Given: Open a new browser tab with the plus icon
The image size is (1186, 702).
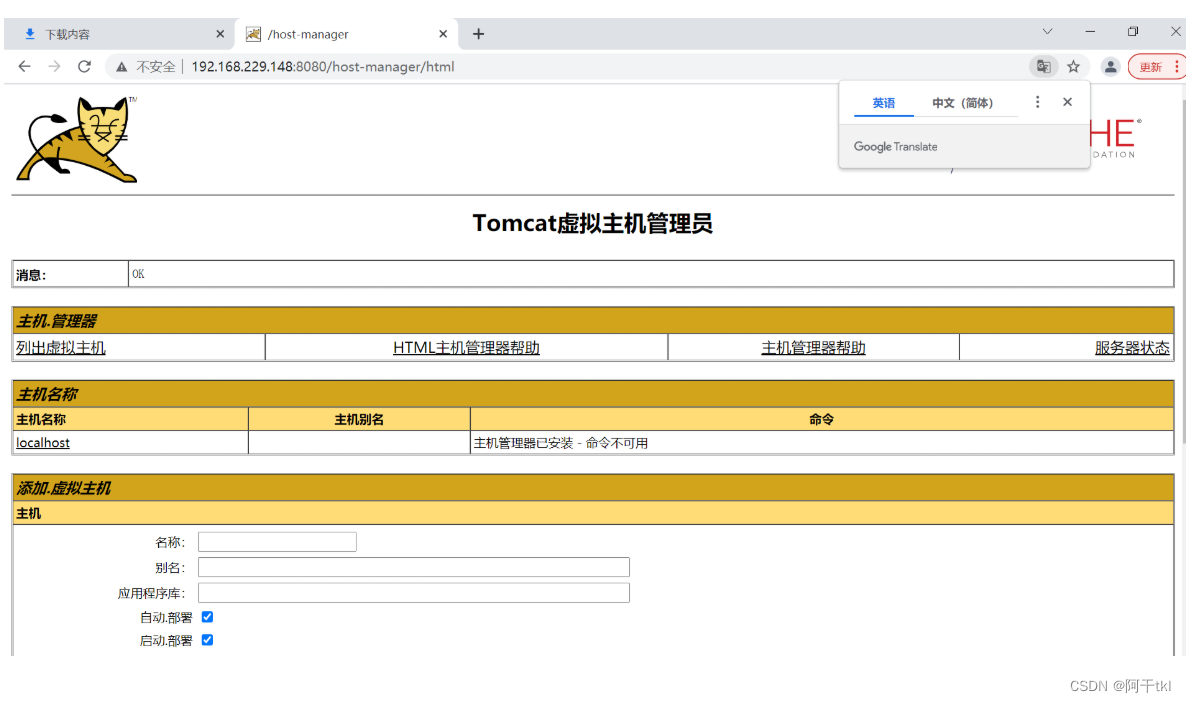Looking at the screenshot, I should (x=477, y=33).
